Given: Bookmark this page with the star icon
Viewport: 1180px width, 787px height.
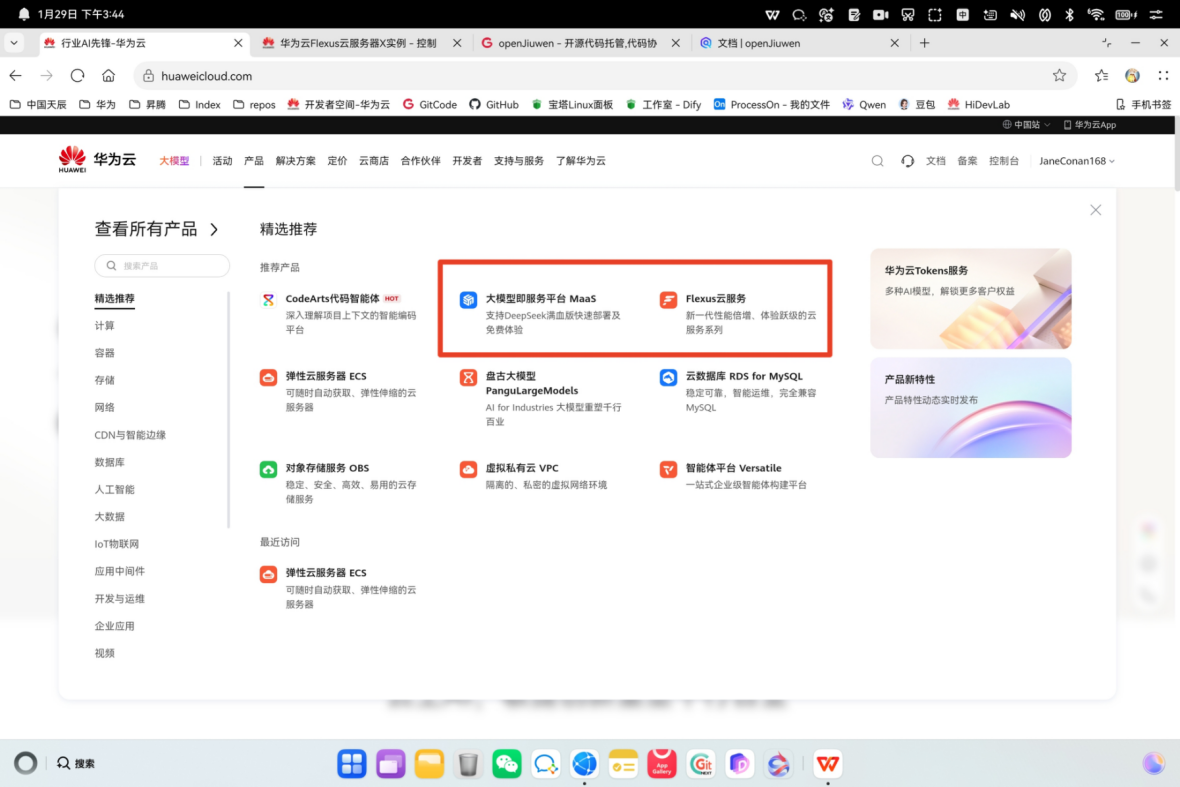Looking at the screenshot, I should 1060,75.
